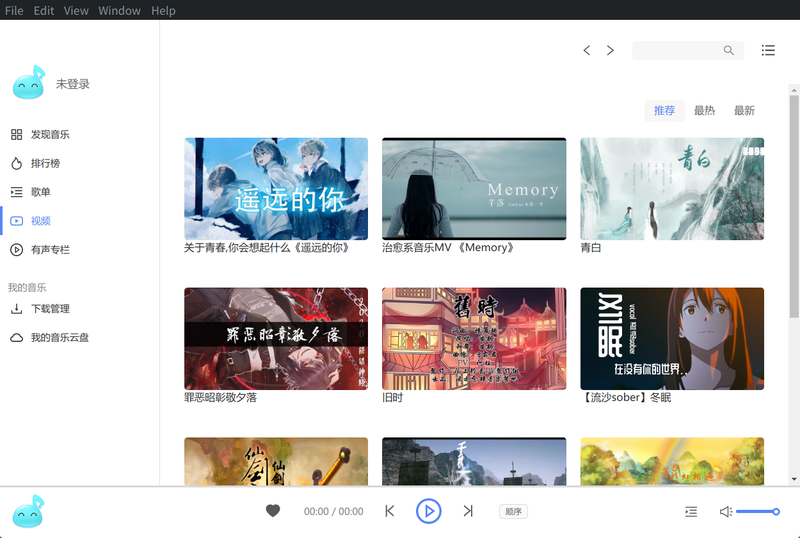Navigate forward with the right arrow
The height and width of the screenshot is (538, 800).
click(x=610, y=50)
